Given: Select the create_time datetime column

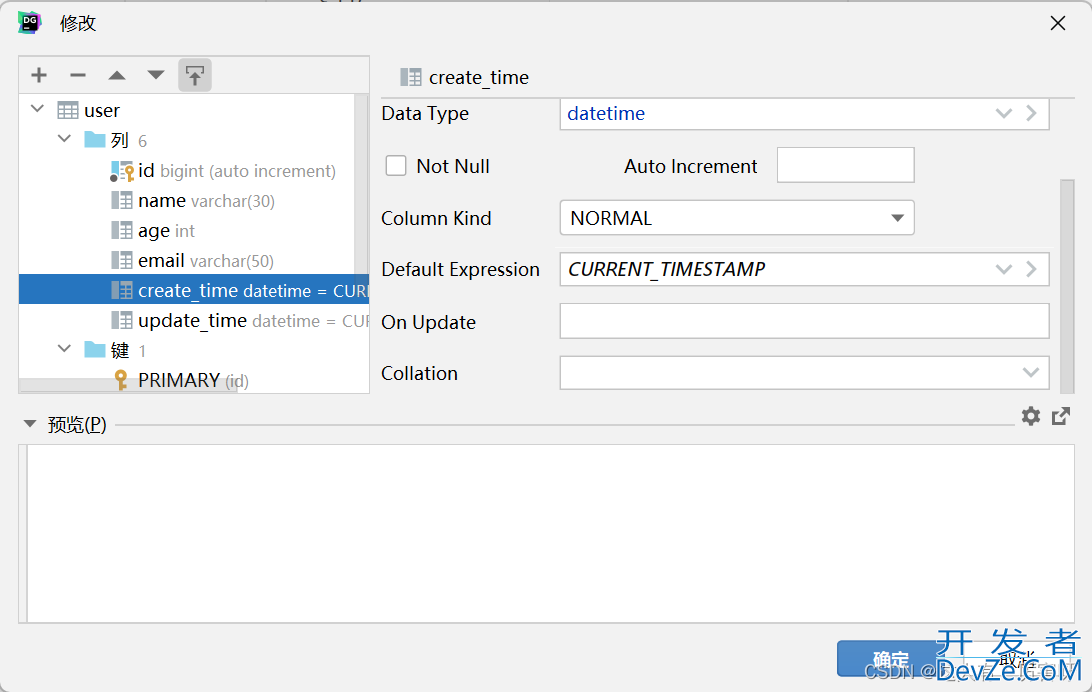Looking at the screenshot, I should pyautogui.click(x=194, y=290).
